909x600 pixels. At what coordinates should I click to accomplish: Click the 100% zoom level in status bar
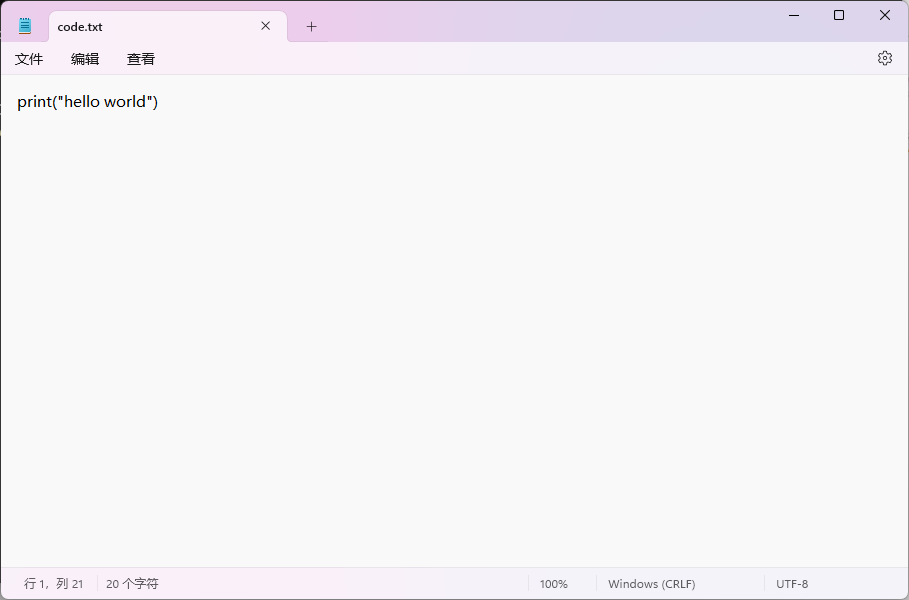tap(553, 584)
